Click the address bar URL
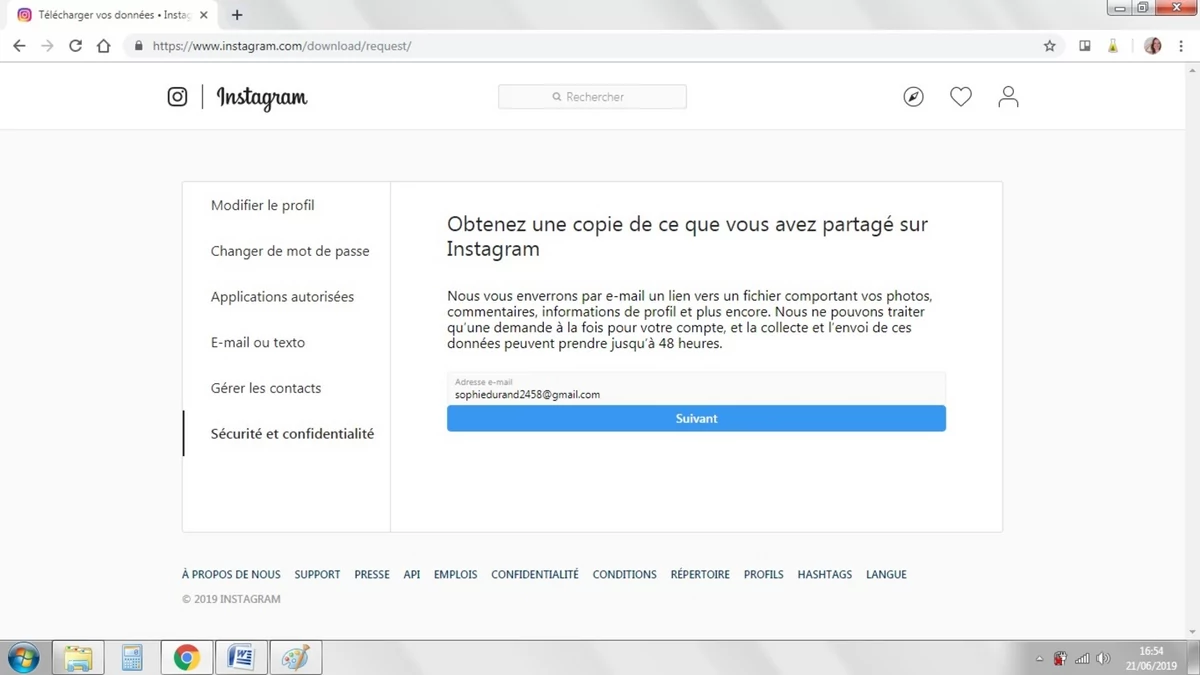Screen dimensions: 1200x675 (x=282, y=46)
